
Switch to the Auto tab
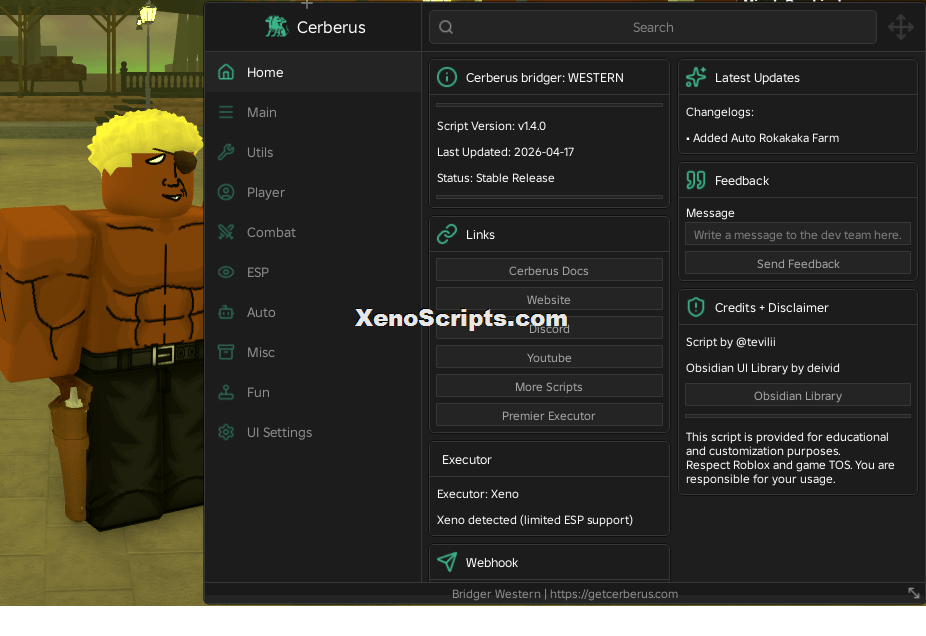coord(313,312)
